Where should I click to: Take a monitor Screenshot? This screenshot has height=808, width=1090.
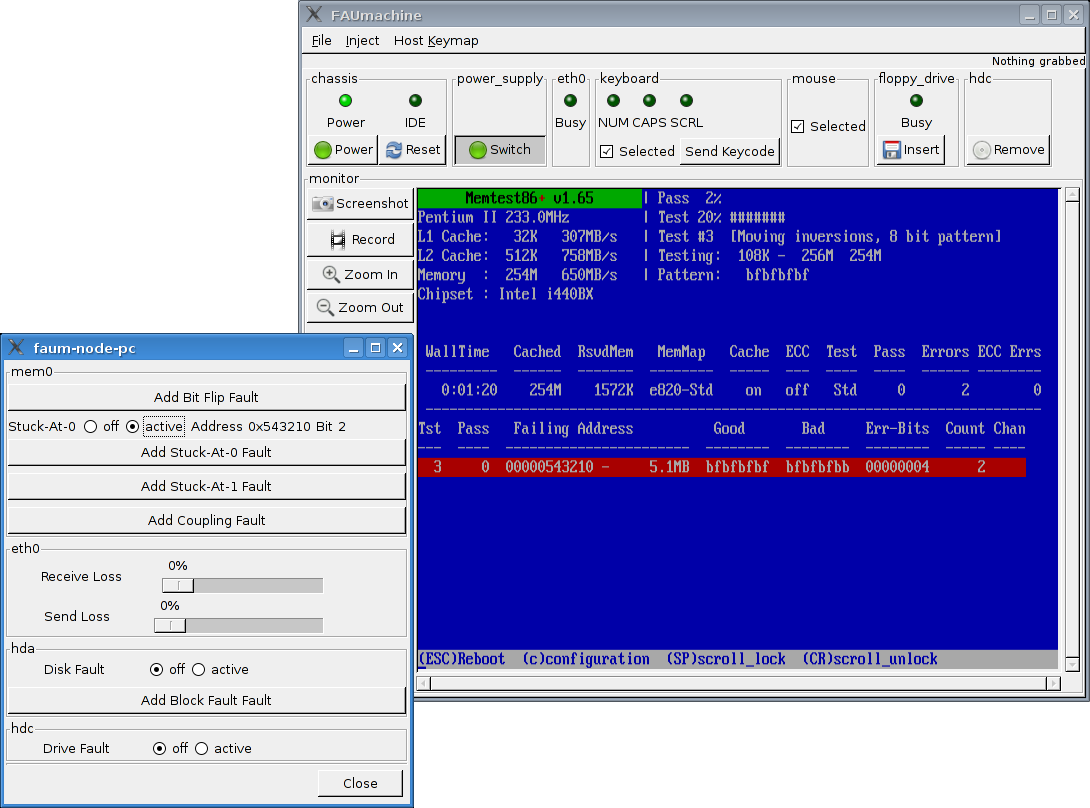tap(360, 204)
